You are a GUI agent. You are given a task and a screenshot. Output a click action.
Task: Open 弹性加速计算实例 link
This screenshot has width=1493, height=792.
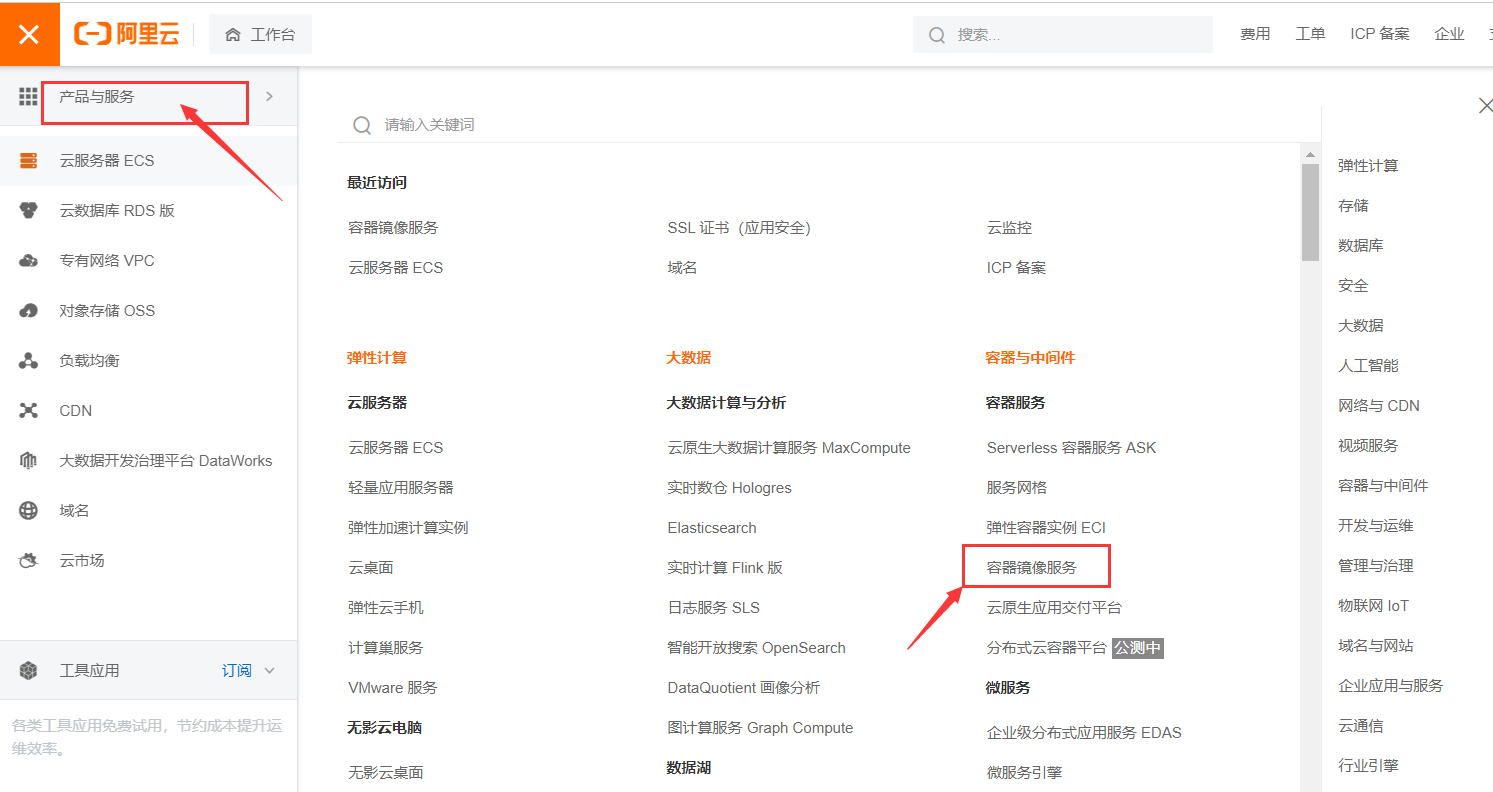(408, 528)
